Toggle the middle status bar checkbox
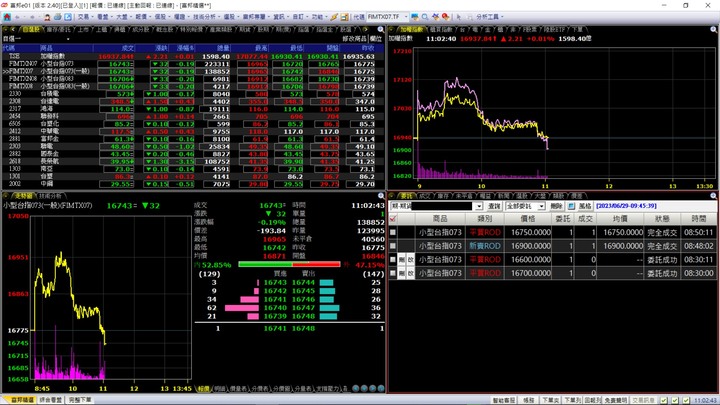The image size is (720, 405). (675, 400)
